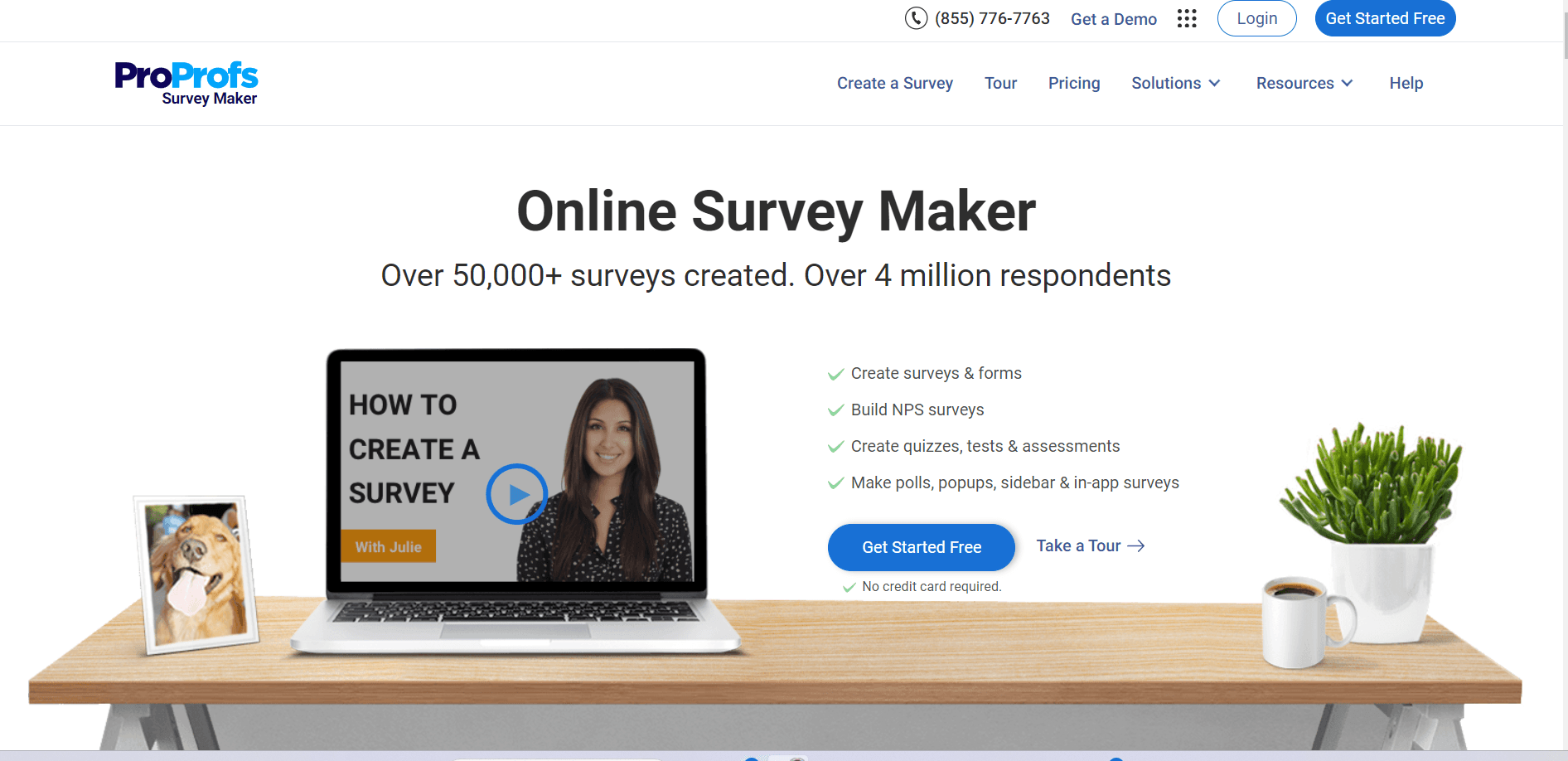Click the arrow next to Take a Tour
This screenshot has height=761, width=1568.
(1136, 545)
